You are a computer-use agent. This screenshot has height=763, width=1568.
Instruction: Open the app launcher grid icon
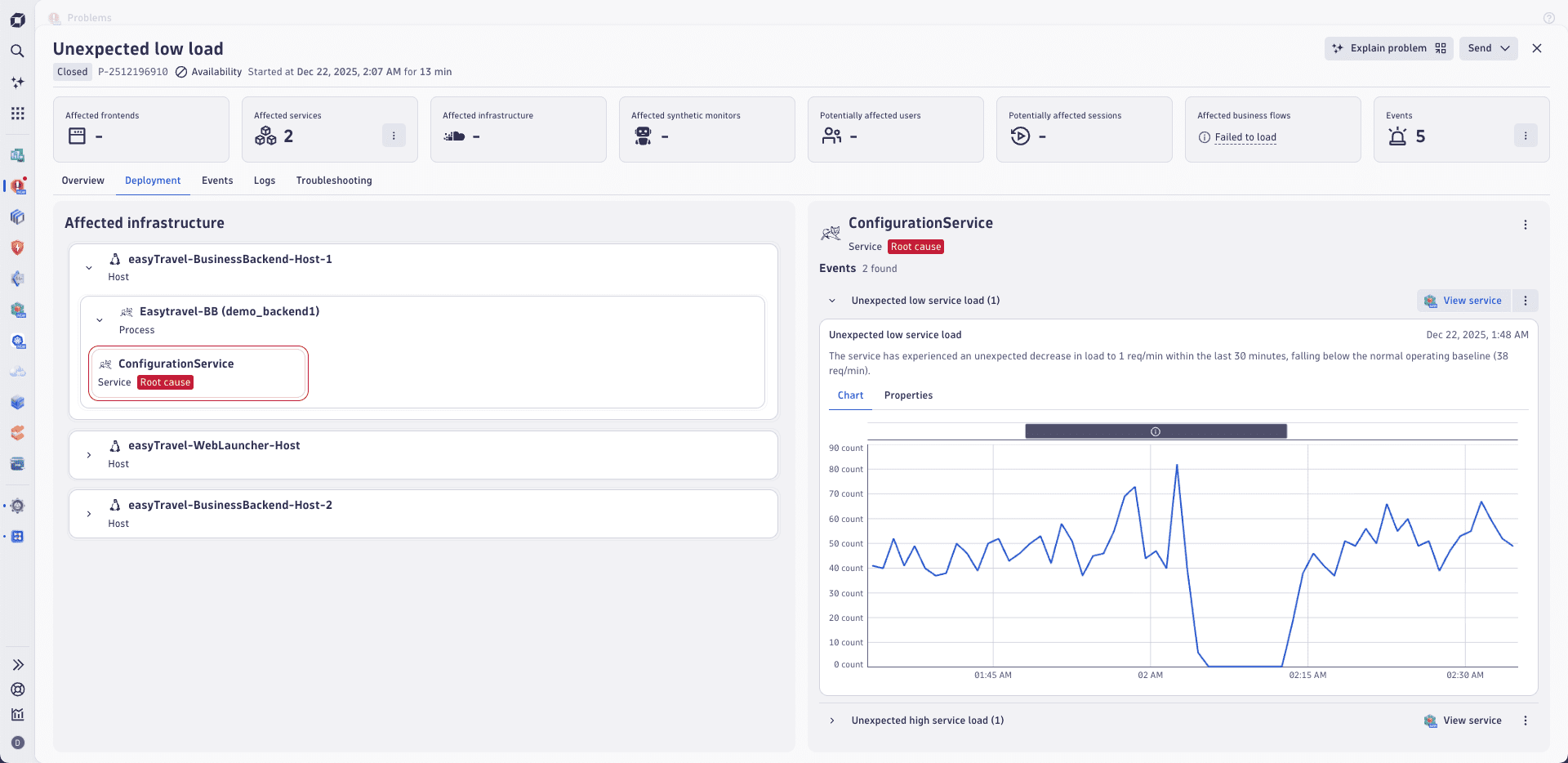[18, 114]
